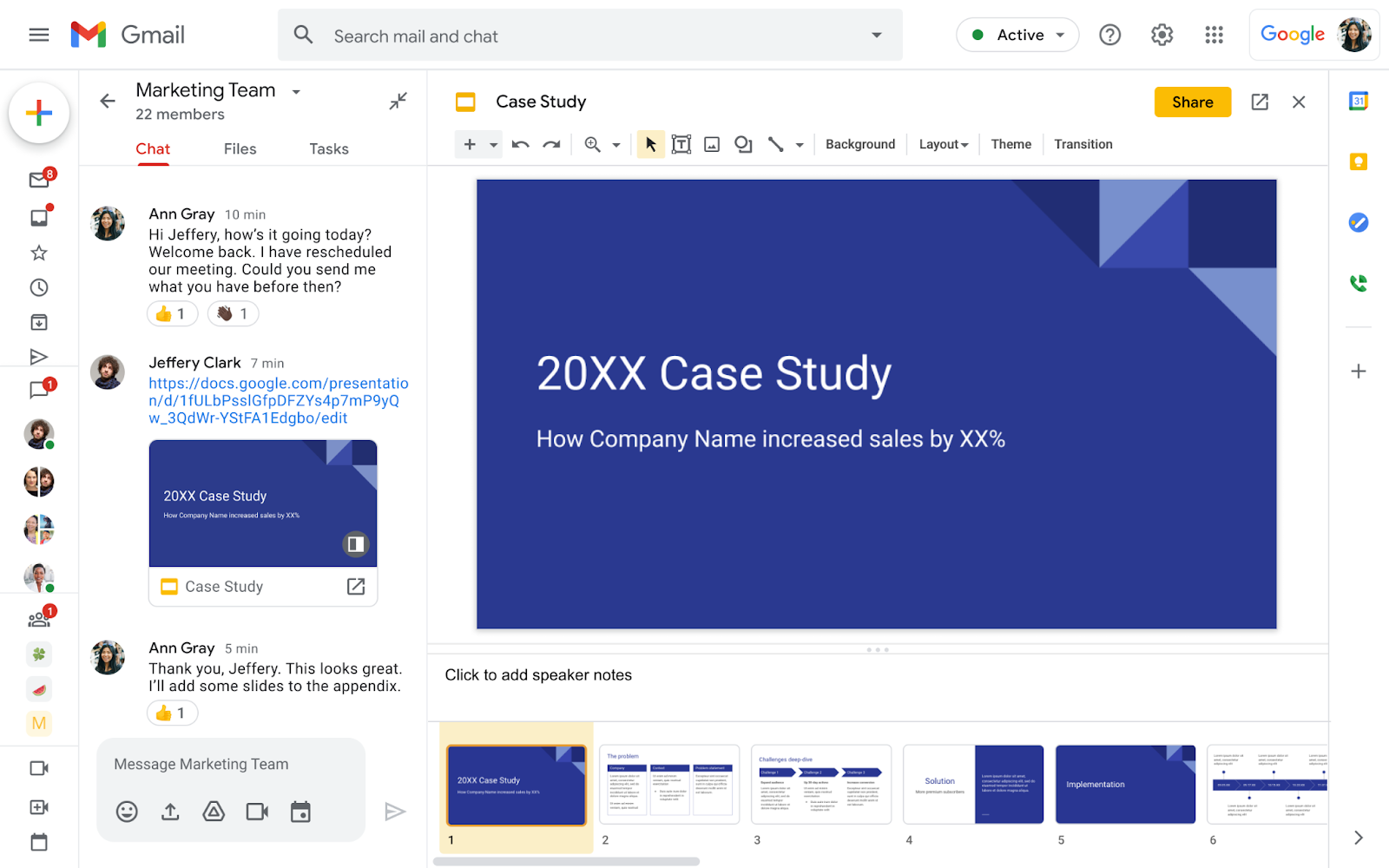Send a calendar invite from chat
1389x868 pixels.
(x=300, y=812)
